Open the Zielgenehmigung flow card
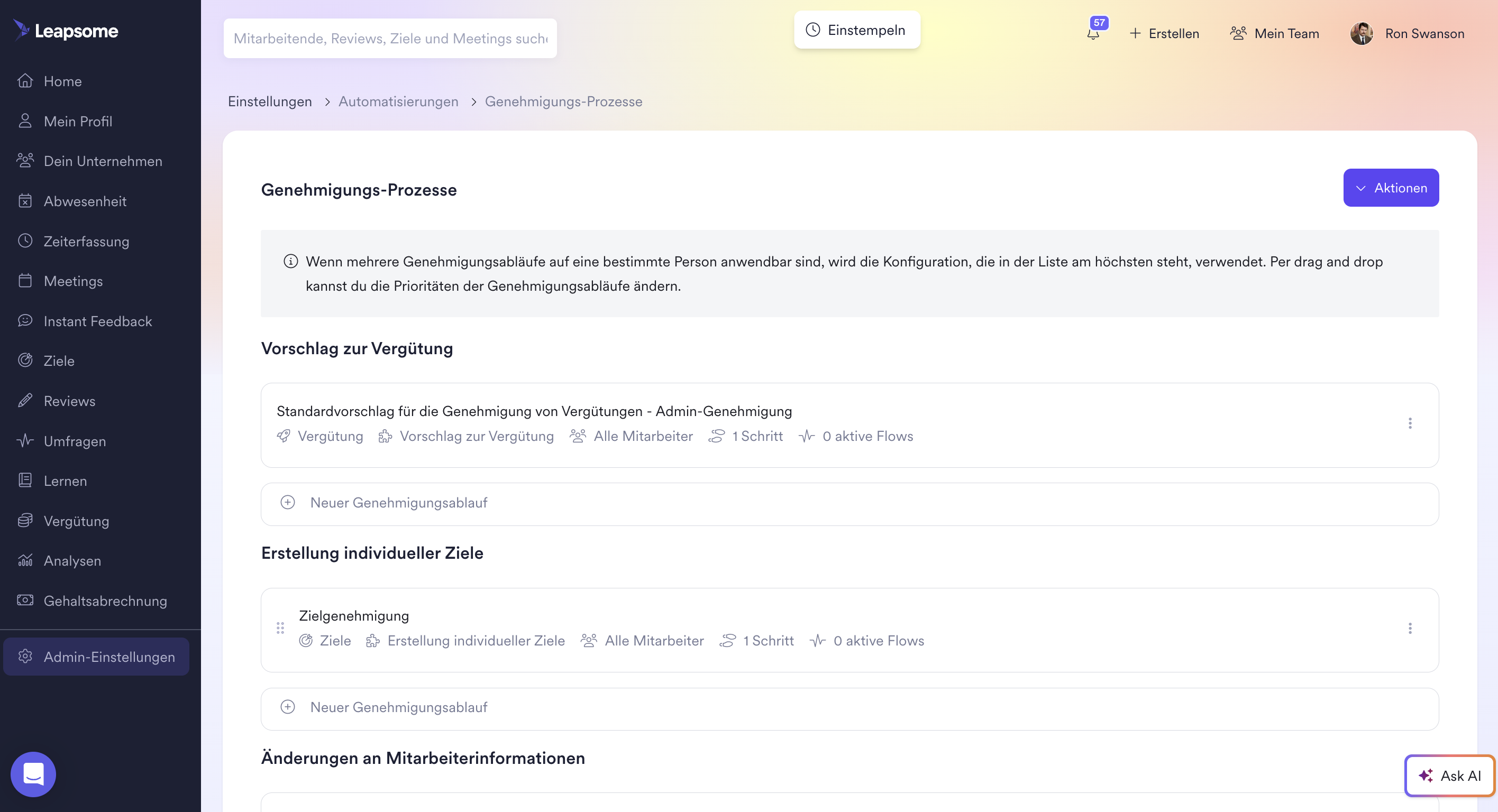Screen dimensions: 1498x812 pos(850,630)
